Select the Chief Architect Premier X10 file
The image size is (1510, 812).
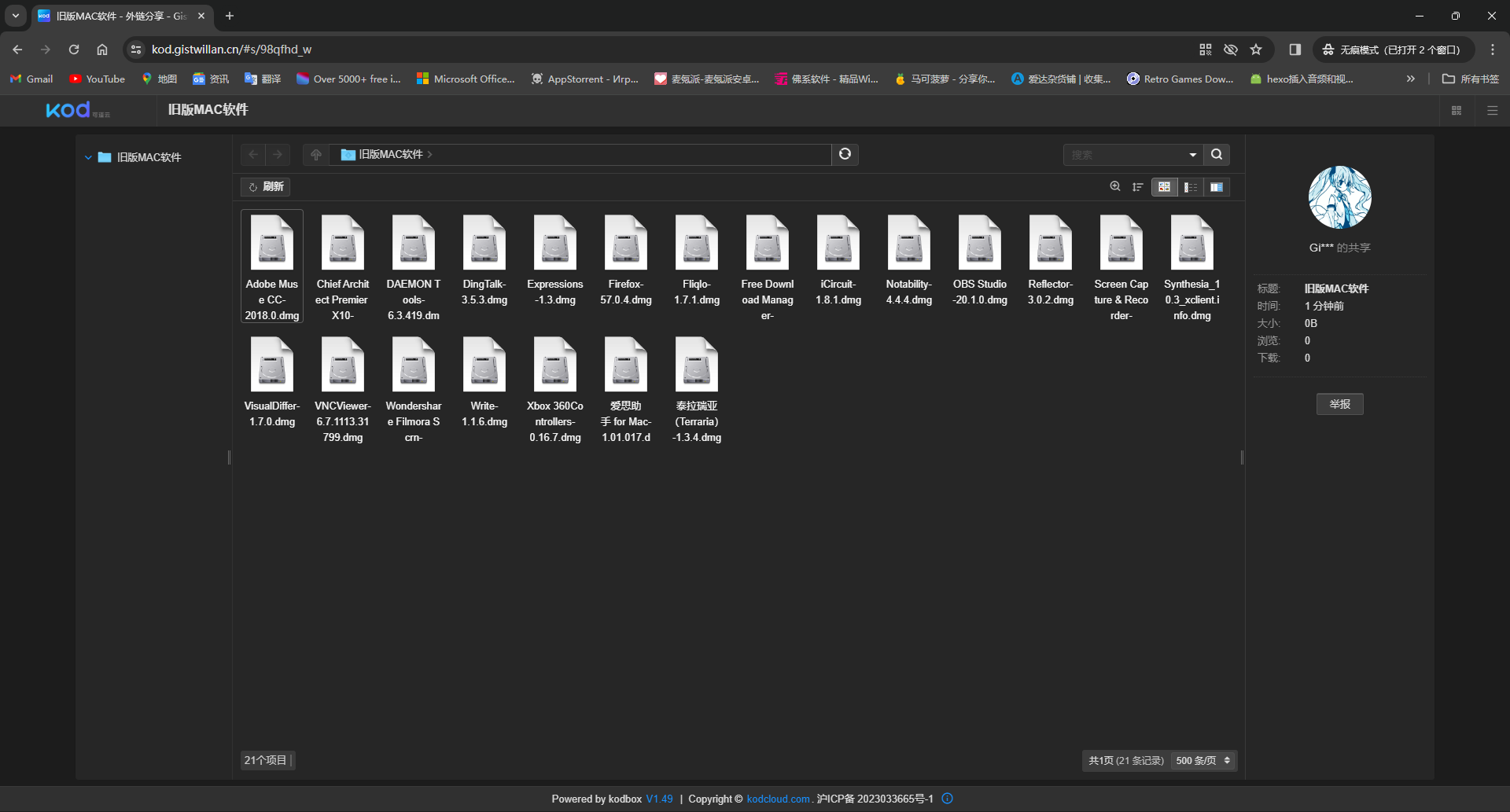coord(343,266)
